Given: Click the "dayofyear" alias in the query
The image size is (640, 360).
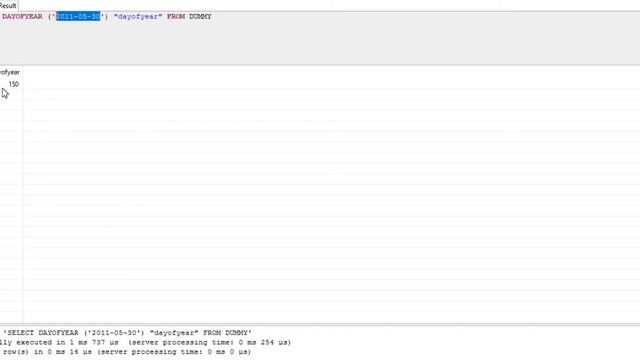Looking at the screenshot, I should point(138,17).
